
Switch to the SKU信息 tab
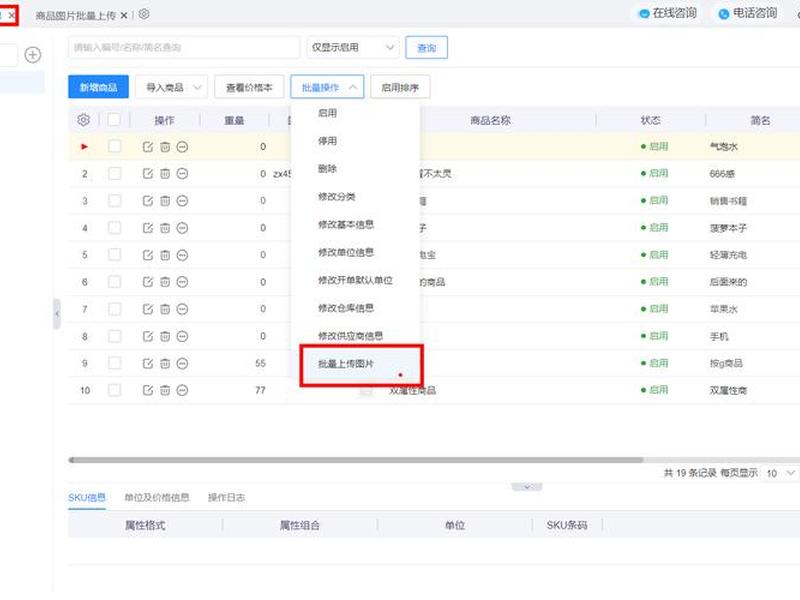click(x=87, y=497)
